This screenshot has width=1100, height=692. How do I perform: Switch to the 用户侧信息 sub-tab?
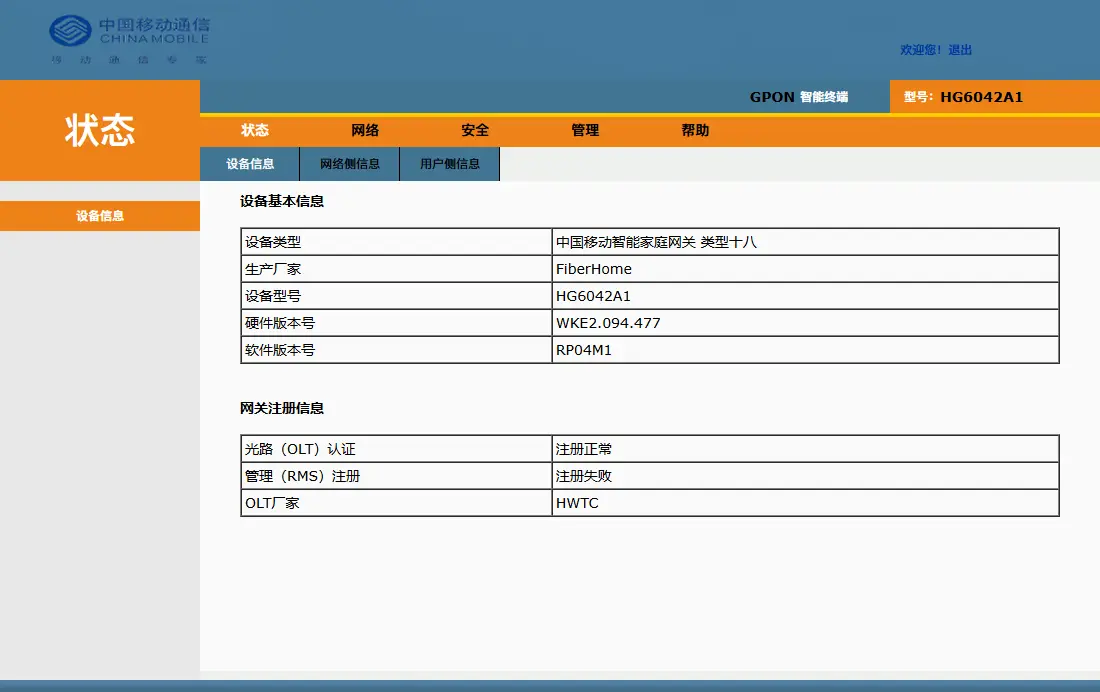[450, 164]
